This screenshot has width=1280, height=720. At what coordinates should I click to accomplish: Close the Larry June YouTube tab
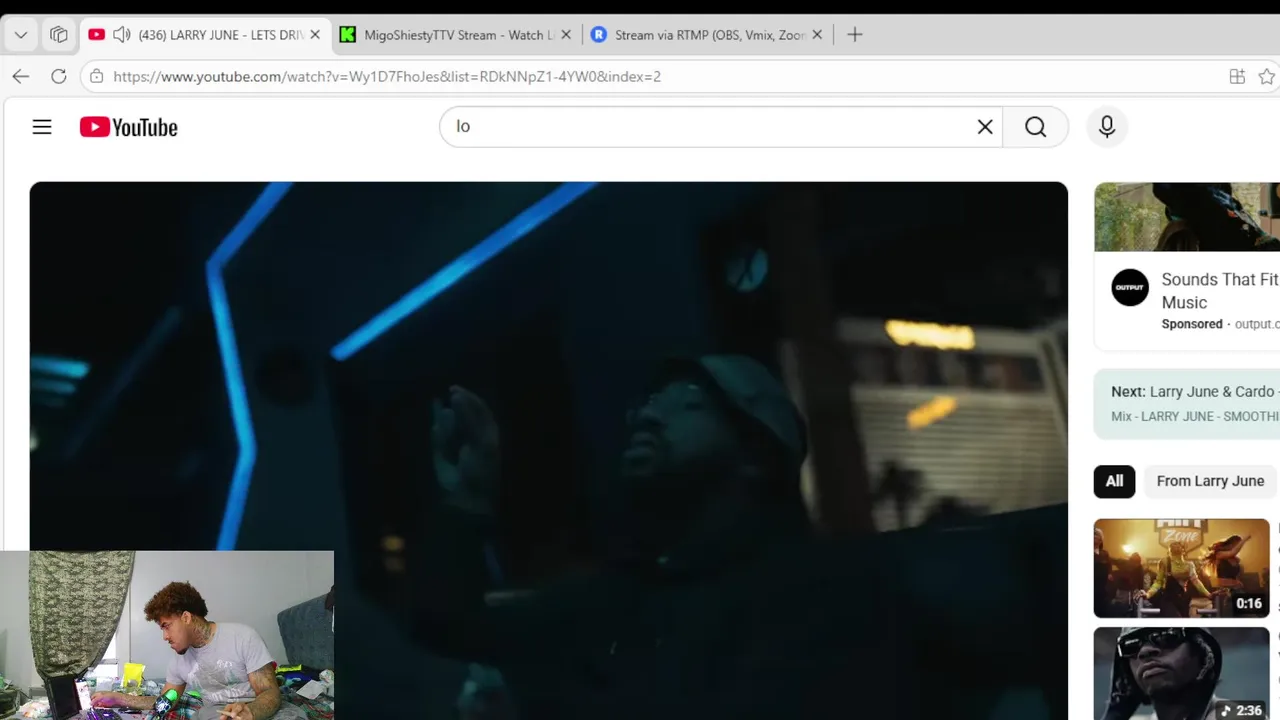tap(315, 35)
